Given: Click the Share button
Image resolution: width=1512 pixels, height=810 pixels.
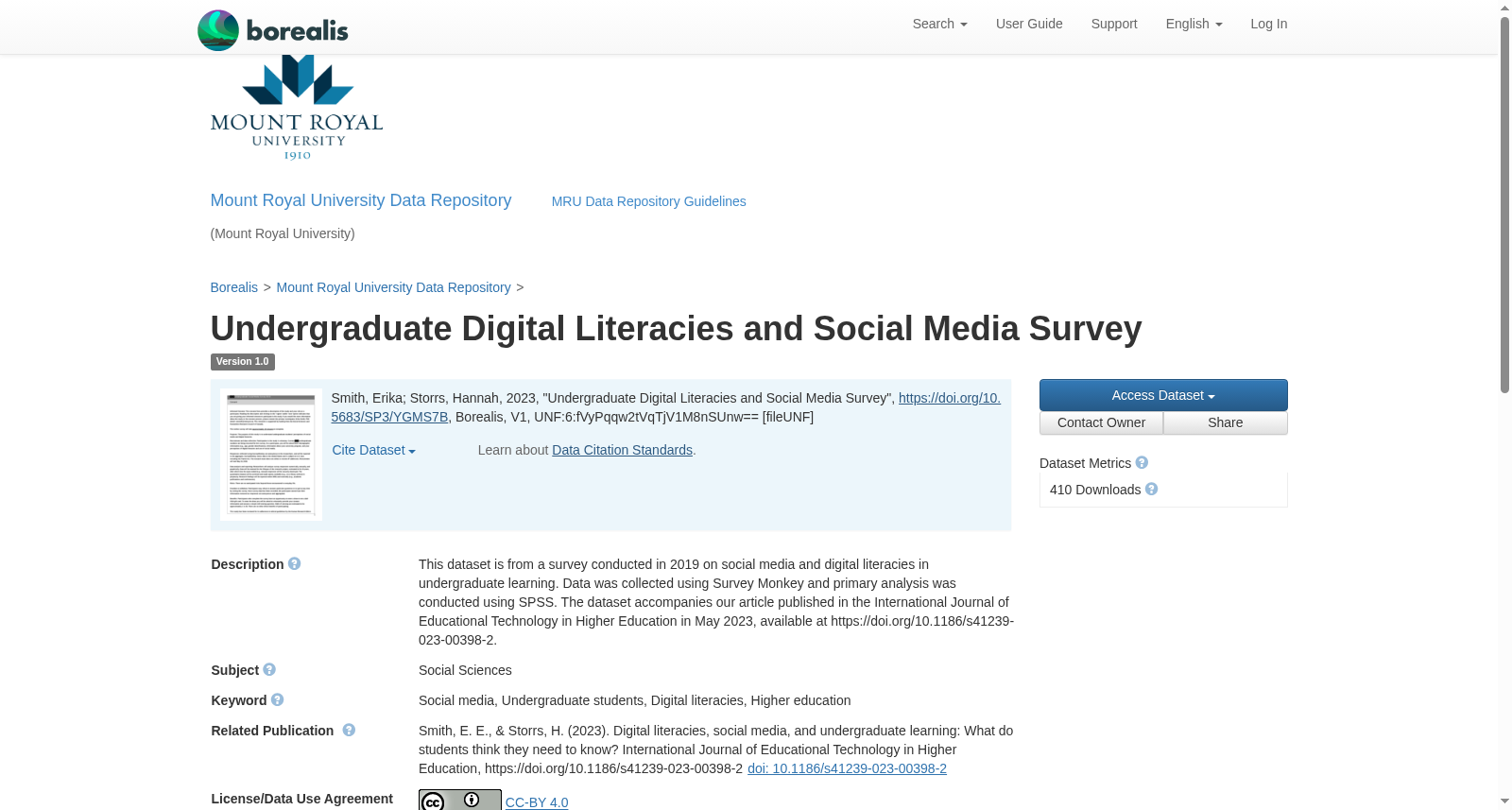Looking at the screenshot, I should [1226, 423].
